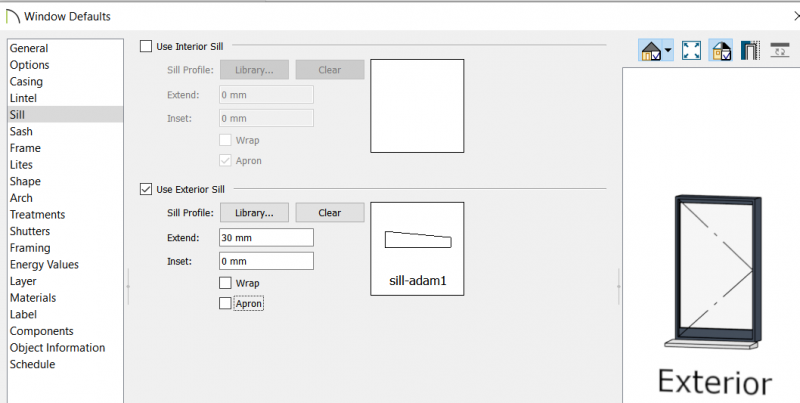The height and width of the screenshot is (403, 800).
Task: Go to the Layer panel
Action: [x=23, y=281]
